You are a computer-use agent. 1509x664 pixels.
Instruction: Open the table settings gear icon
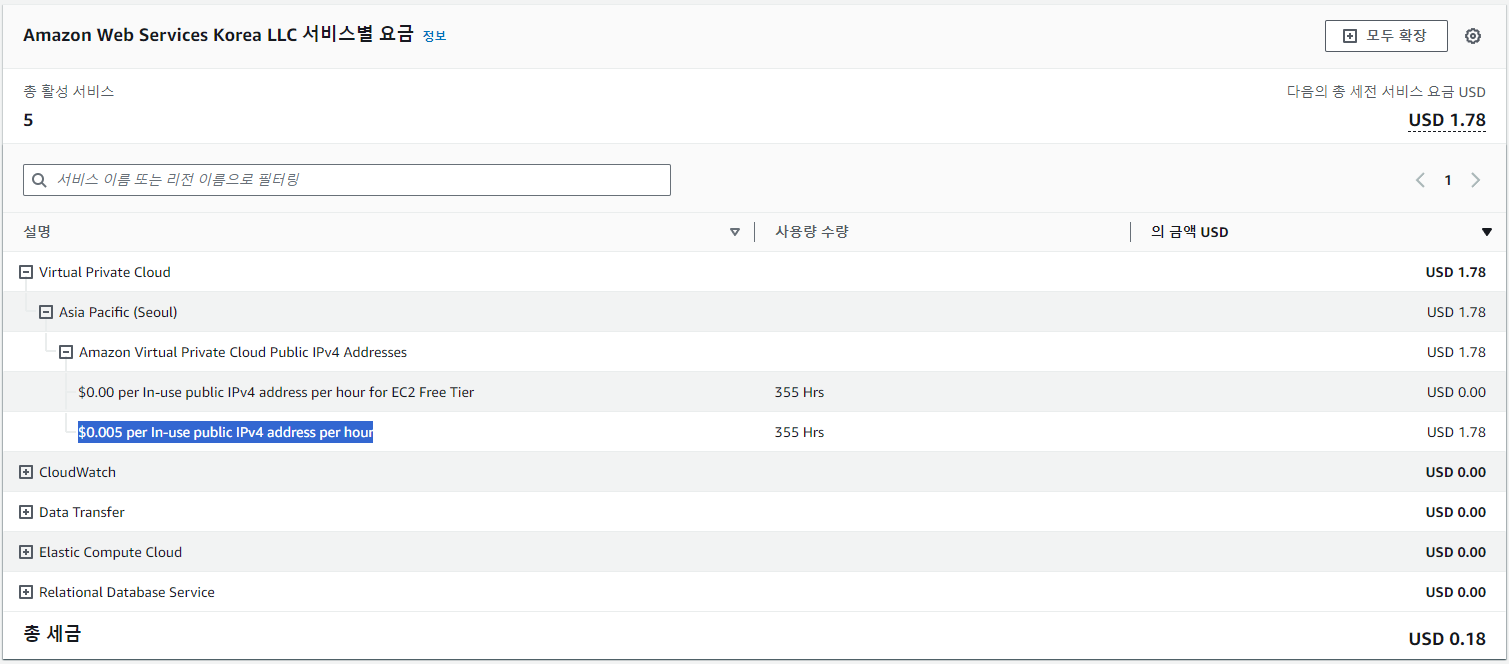point(1472,36)
